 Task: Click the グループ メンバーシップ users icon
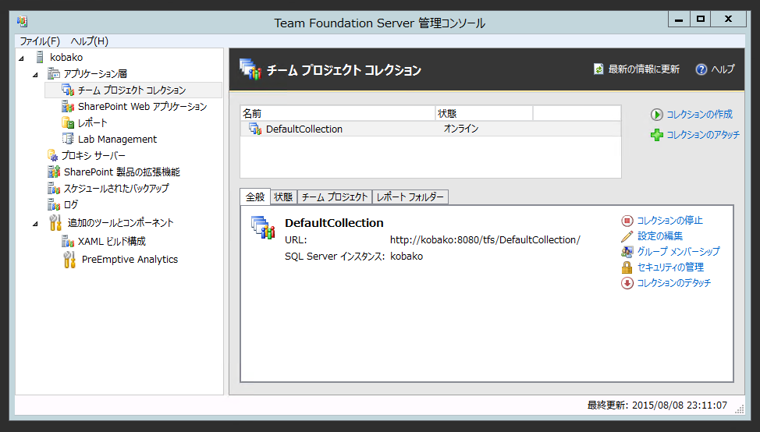[x=627, y=252]
